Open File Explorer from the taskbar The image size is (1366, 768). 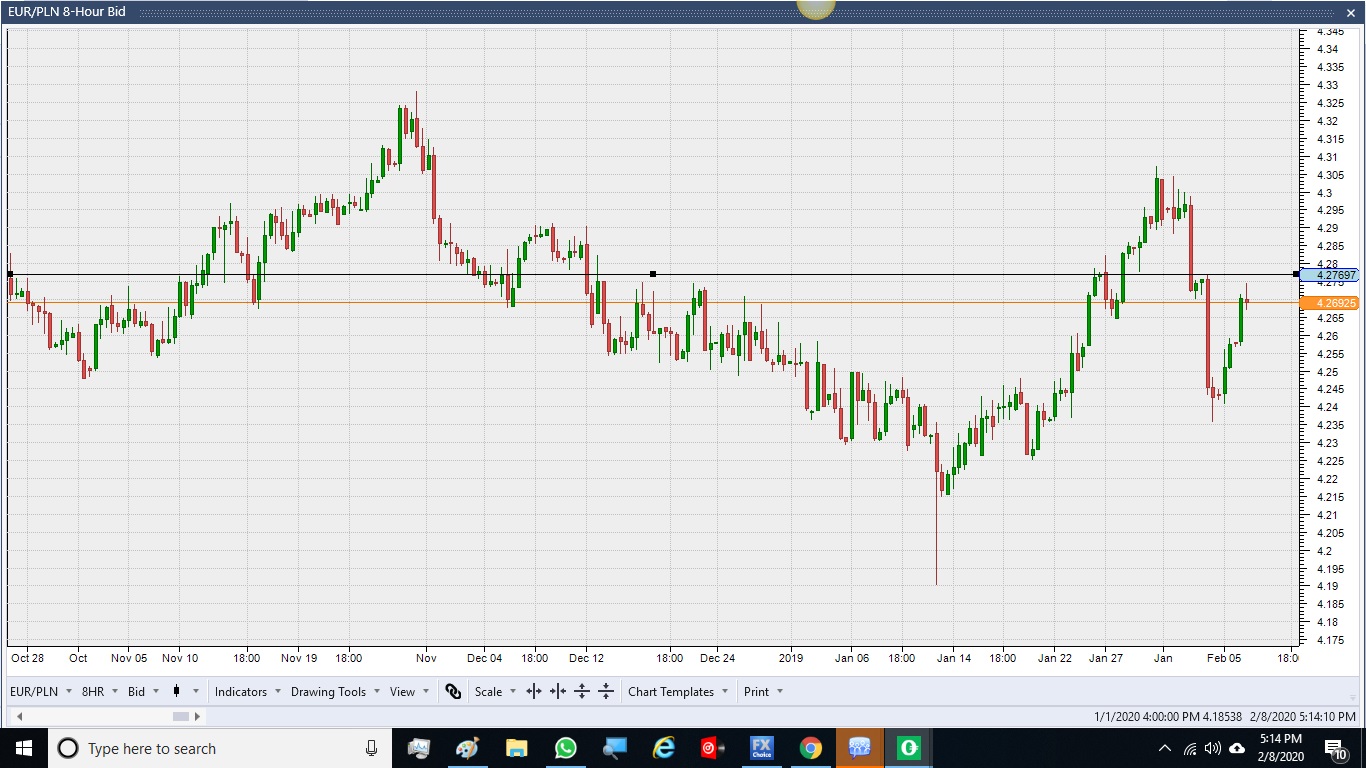516,748
